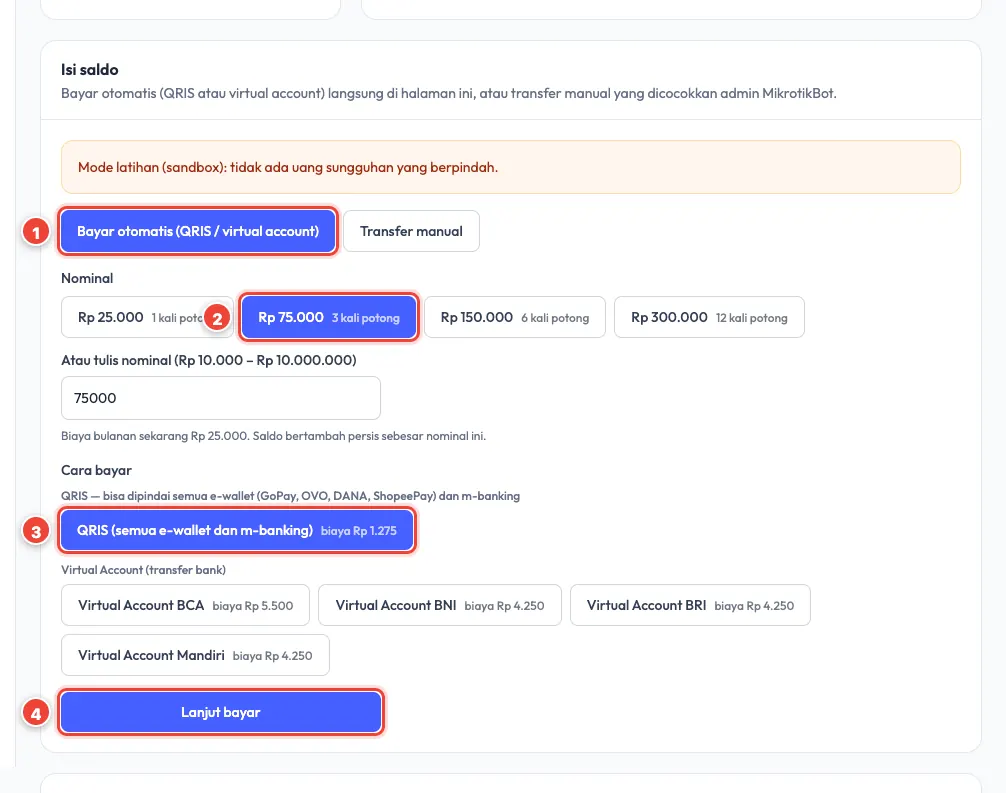Select QRIS payment method
Screen dimensions: 1006x793
[237, 531]
